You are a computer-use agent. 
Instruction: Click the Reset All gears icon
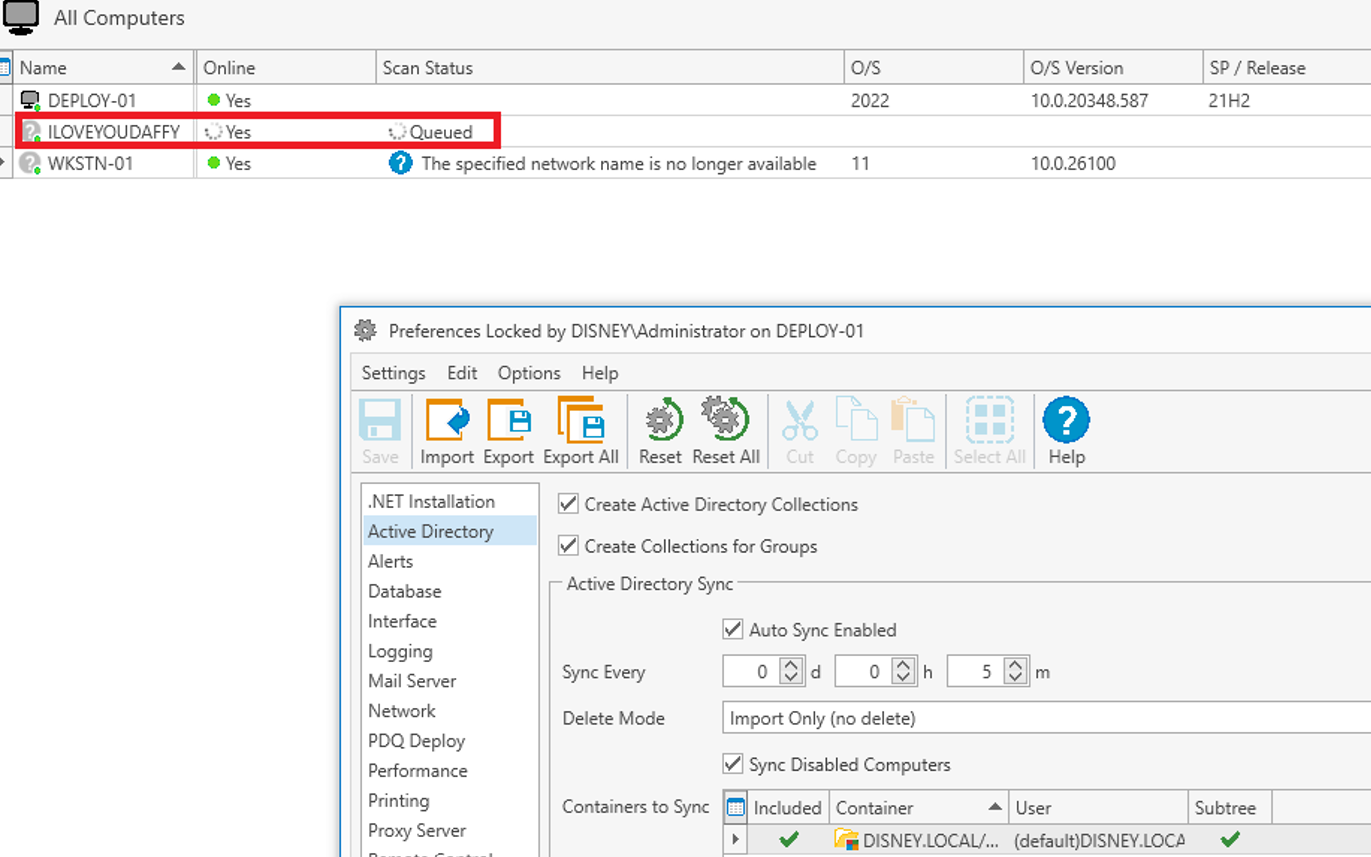(x=726, y=419)
